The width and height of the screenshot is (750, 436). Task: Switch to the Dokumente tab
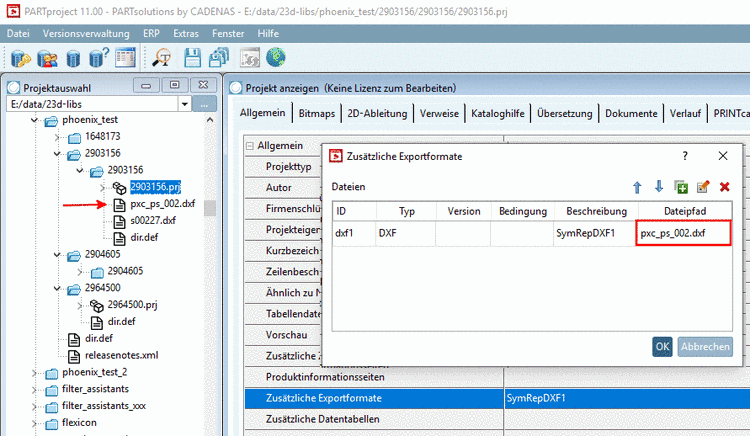pos(631,114)
